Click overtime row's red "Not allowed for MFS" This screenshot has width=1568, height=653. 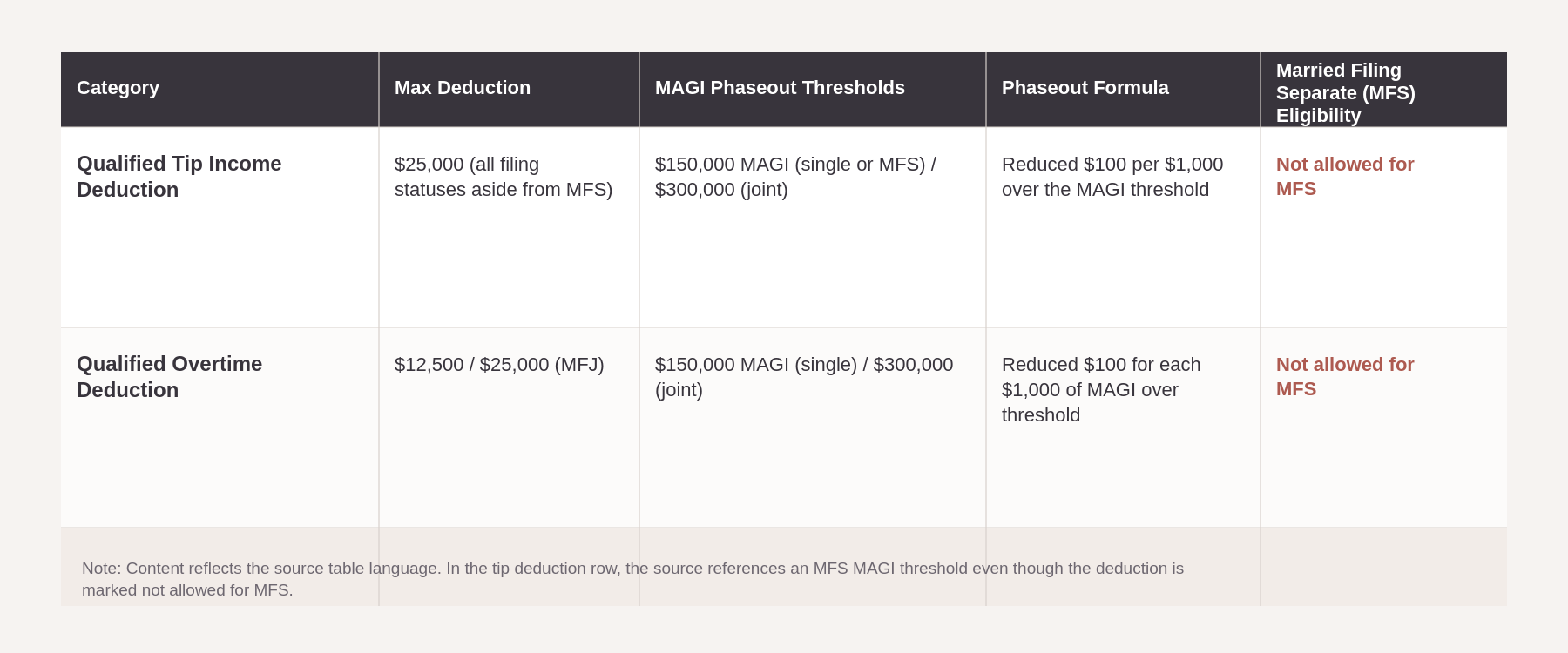point(1344,377)
